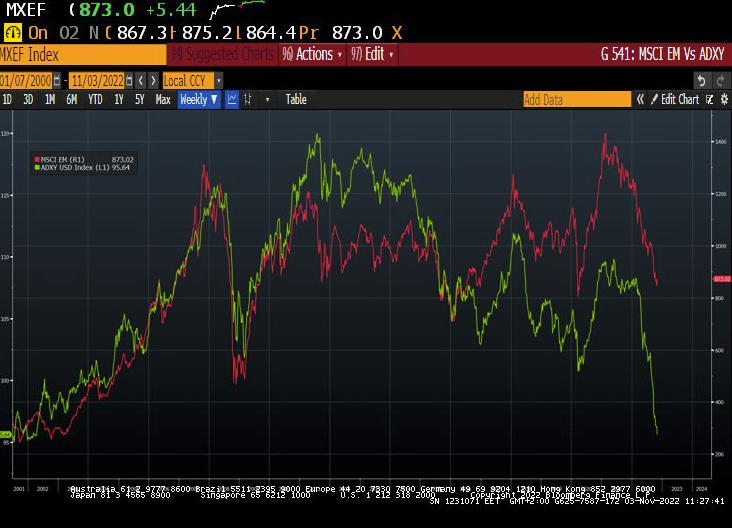Open the end date calendar picker
732x528 pixels.
129,80
